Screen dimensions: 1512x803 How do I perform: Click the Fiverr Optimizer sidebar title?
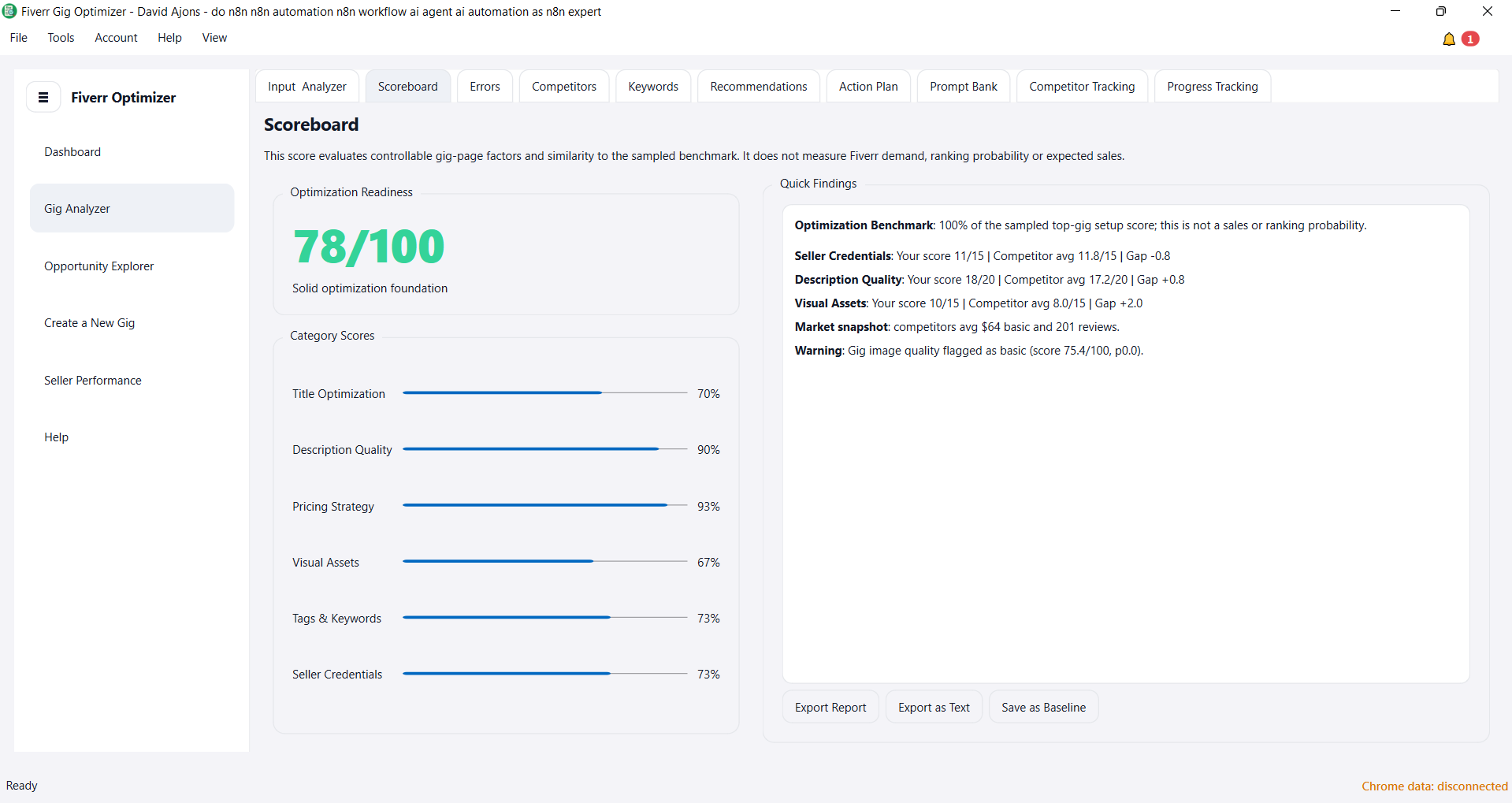tap(124, 98)
